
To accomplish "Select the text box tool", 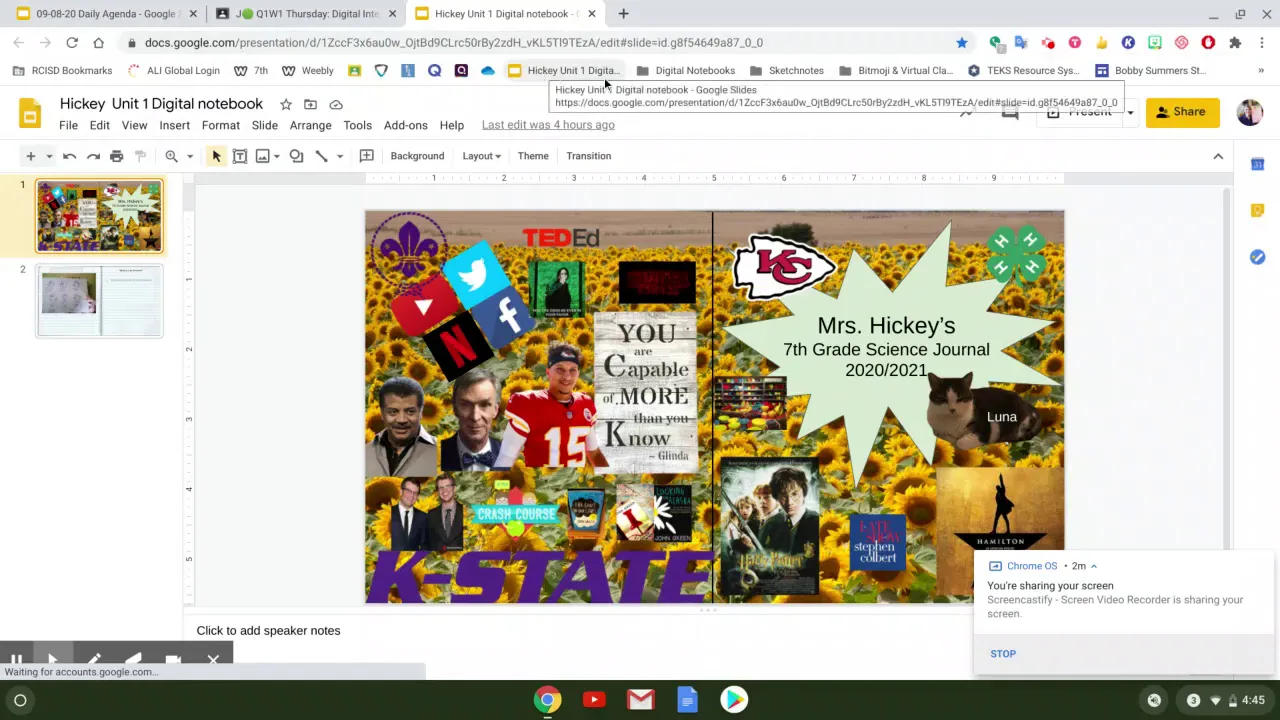I will coord(240,156).
